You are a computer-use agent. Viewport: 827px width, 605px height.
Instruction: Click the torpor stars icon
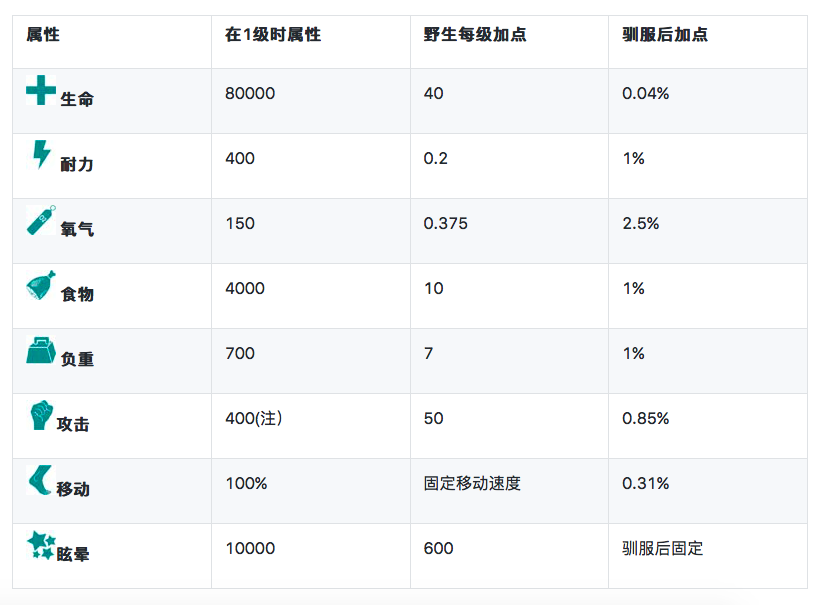tap(41, 545)
